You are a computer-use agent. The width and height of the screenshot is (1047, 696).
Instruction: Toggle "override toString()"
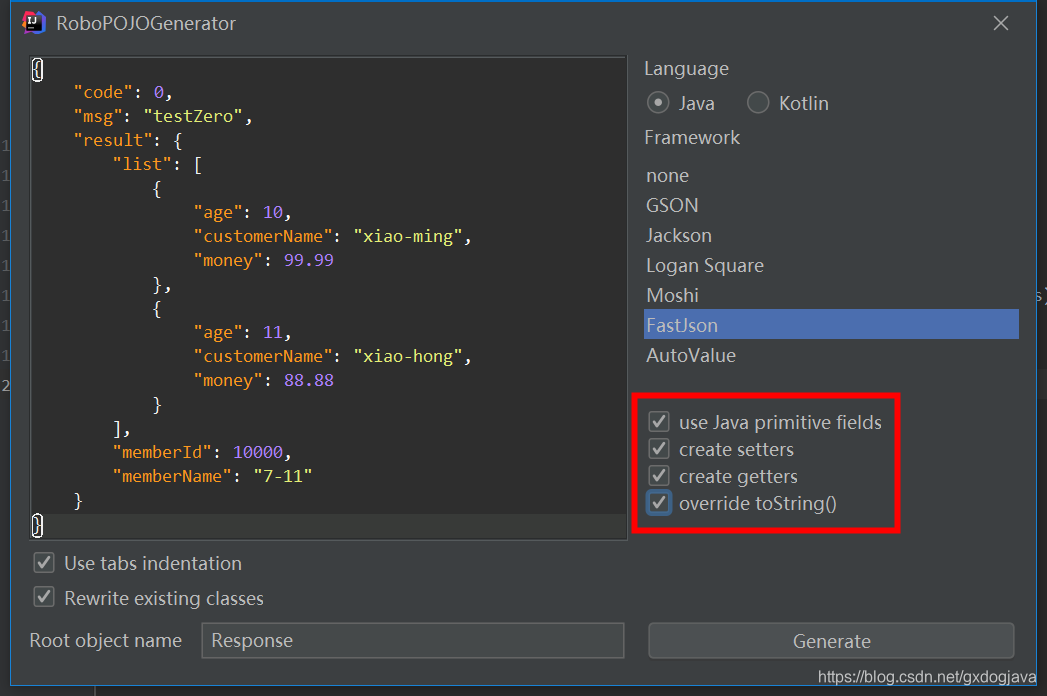click(x=658, y=503)
